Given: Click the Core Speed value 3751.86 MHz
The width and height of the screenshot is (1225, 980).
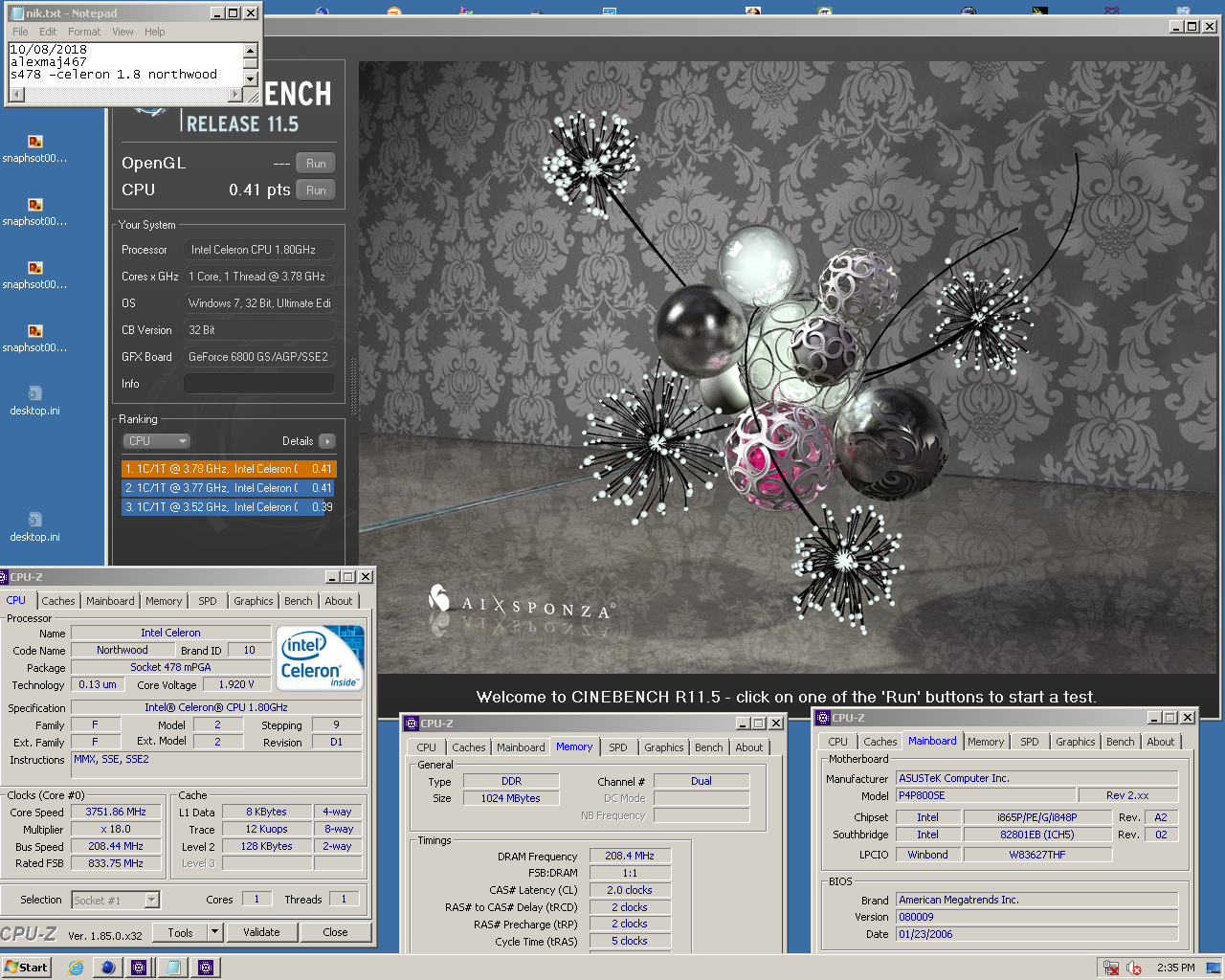Looking at the screenshot, I should (x=116, y=812).
